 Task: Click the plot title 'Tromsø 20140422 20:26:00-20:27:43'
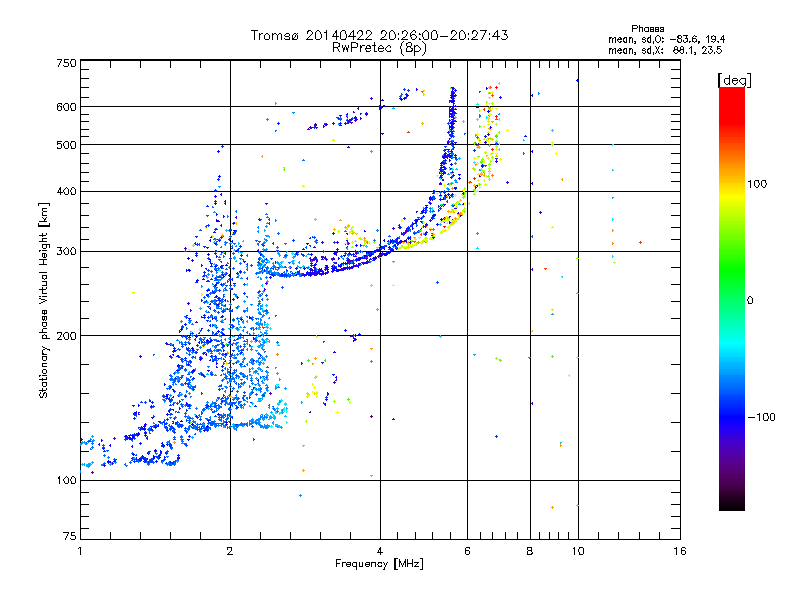(x=379, y=35)
